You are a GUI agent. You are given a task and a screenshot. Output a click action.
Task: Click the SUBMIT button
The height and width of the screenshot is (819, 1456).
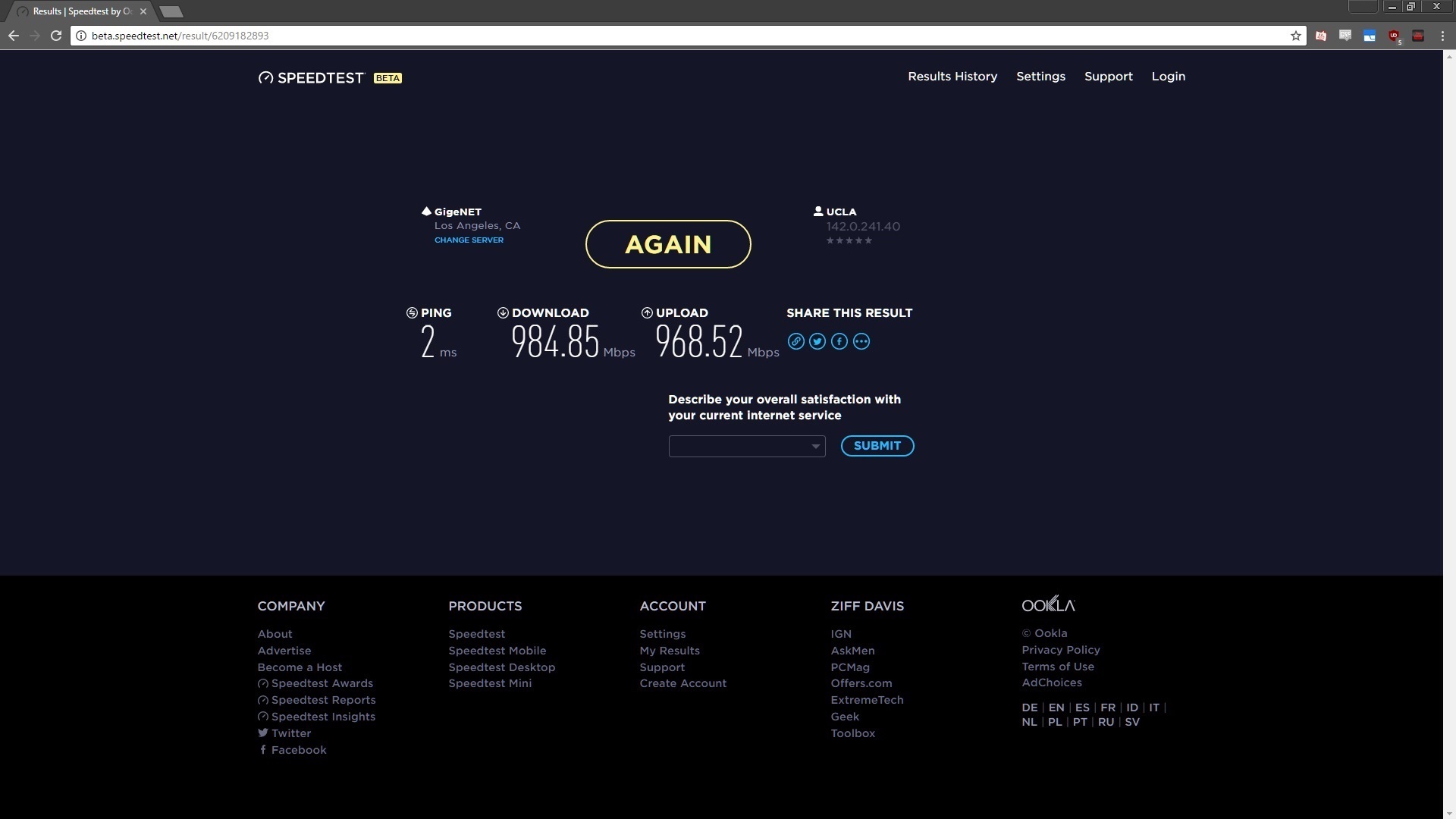click(877, 446)
